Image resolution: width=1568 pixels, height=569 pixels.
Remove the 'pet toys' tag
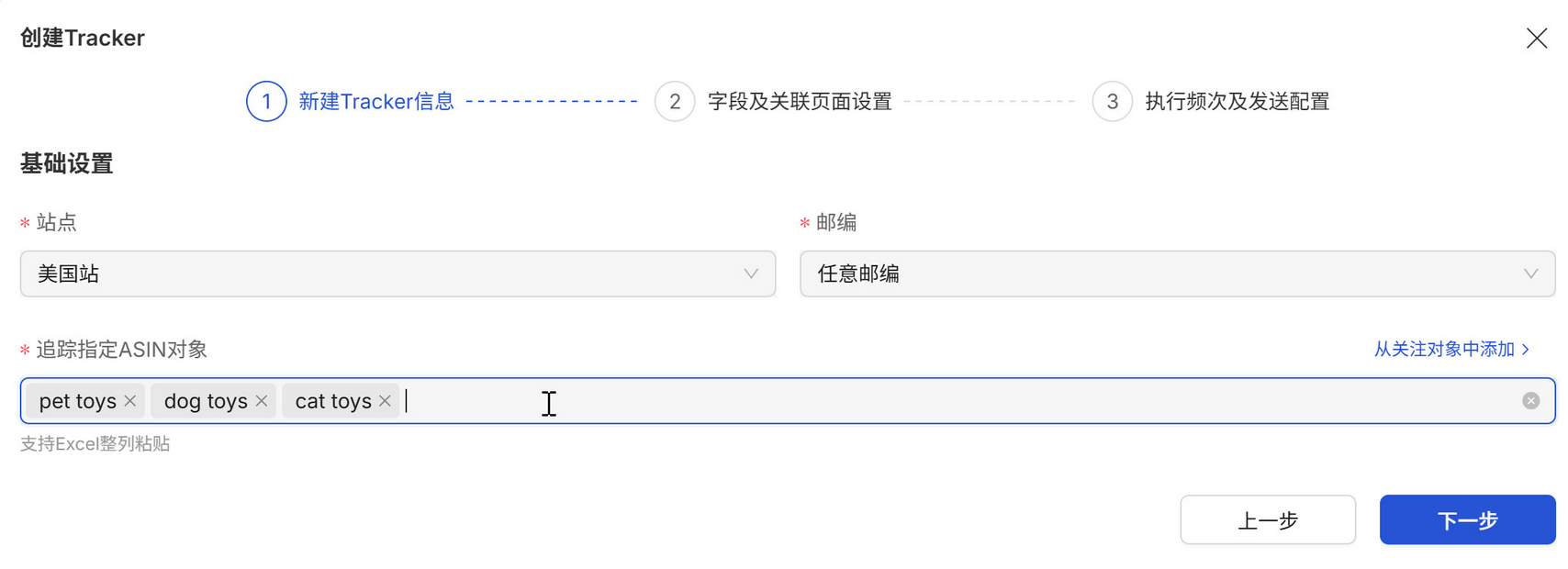[130, 401]
